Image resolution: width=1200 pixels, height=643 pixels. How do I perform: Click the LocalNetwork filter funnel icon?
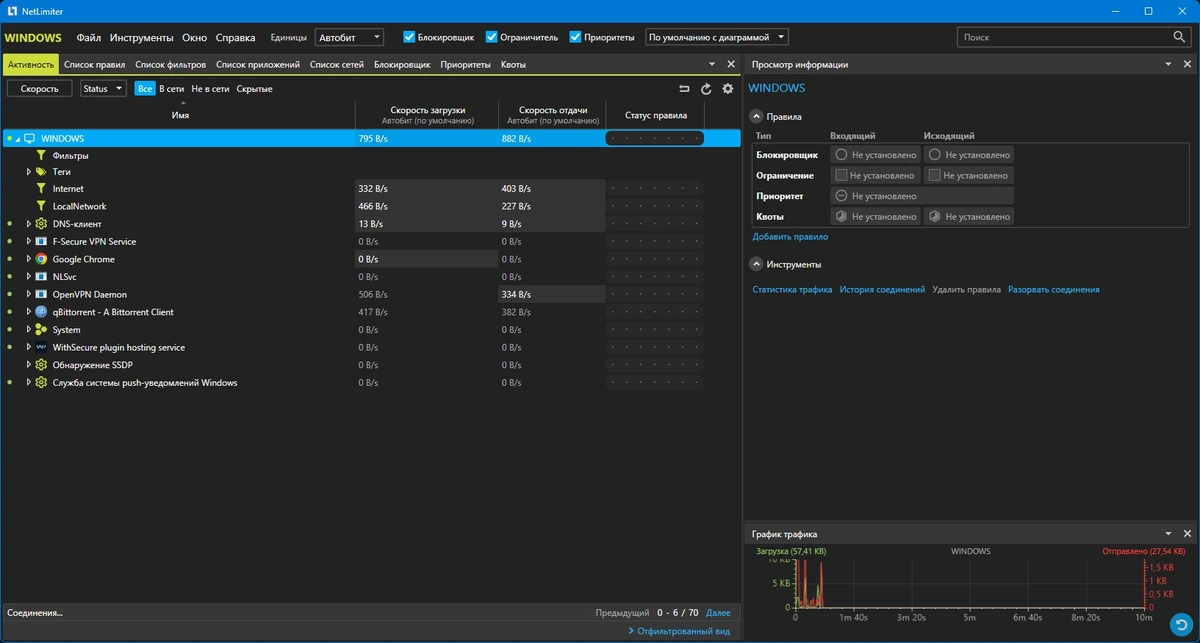[x=42, y=206]
